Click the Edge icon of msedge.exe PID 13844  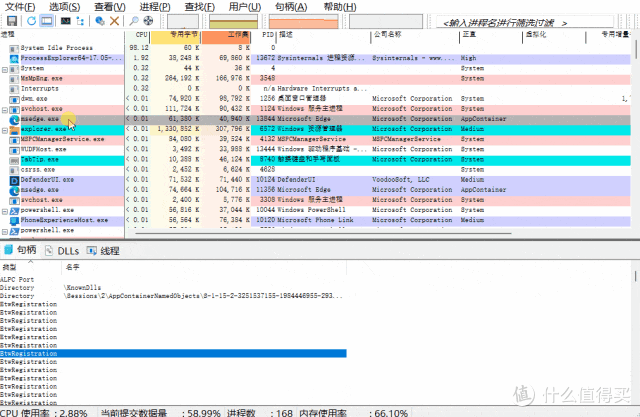click(x=14, y=120)
